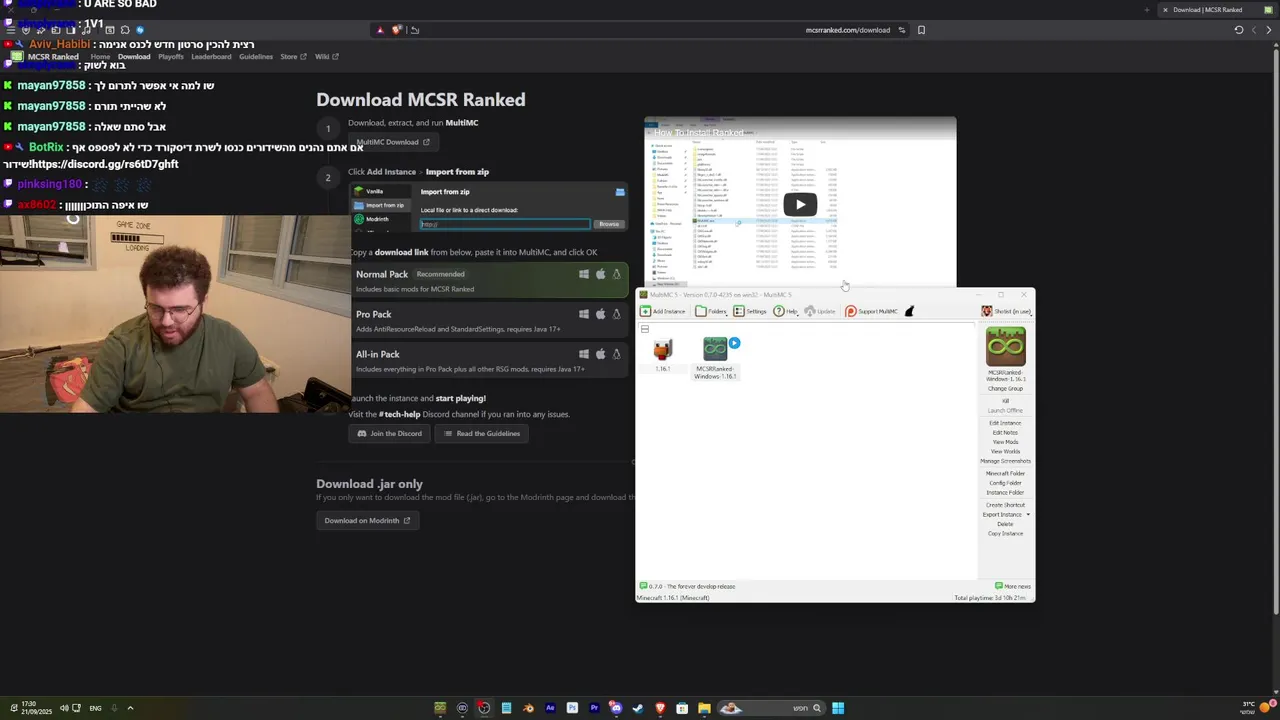The width and height of the screenshot is (1280, 720).
Task: Open the Store external link
Action: pyautogui.click(x=293, y=57)
